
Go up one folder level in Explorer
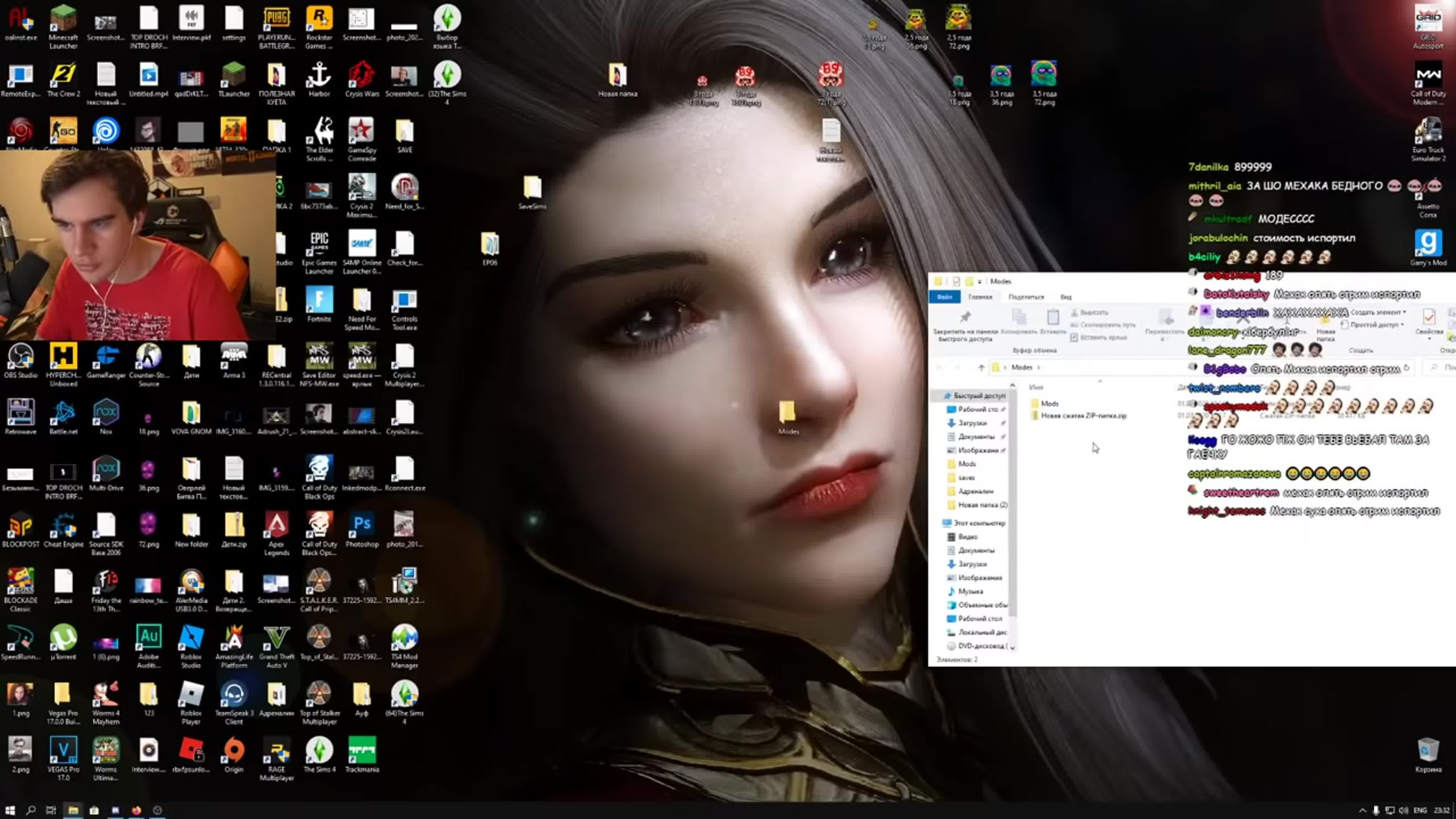click(x=981, y=368)
